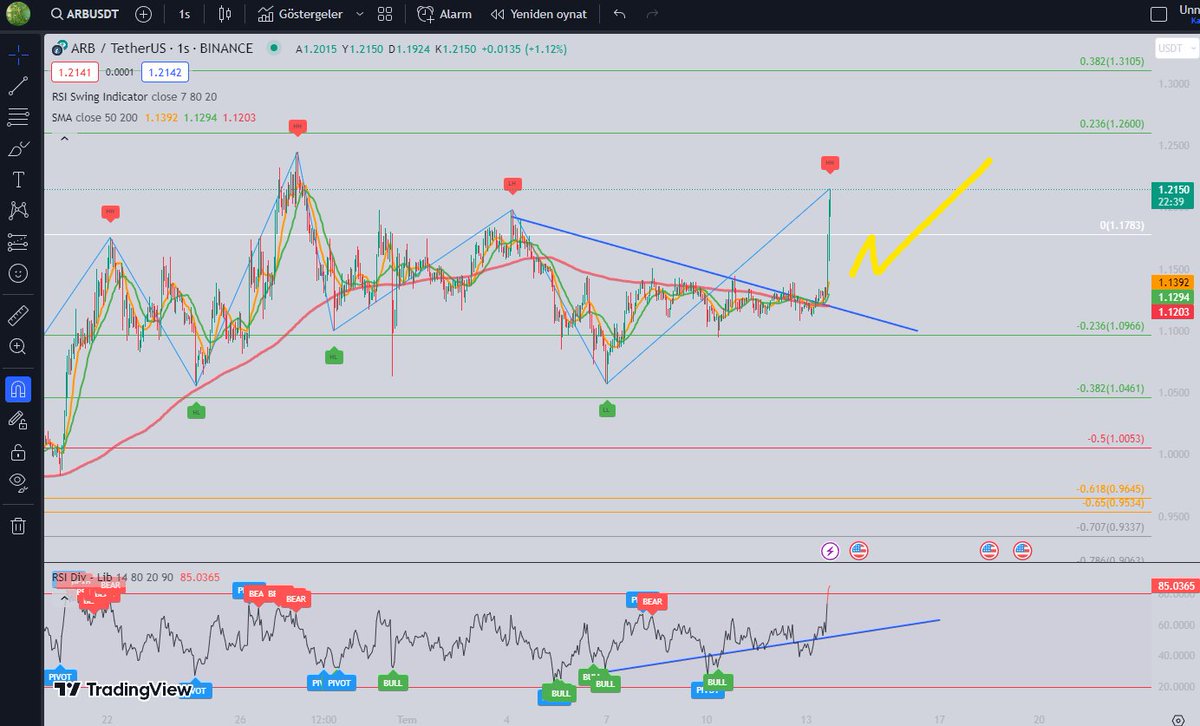This screenshot has width=1200, height=726.
Task: Open the chart patterns tool
Action: click(18, 210)
